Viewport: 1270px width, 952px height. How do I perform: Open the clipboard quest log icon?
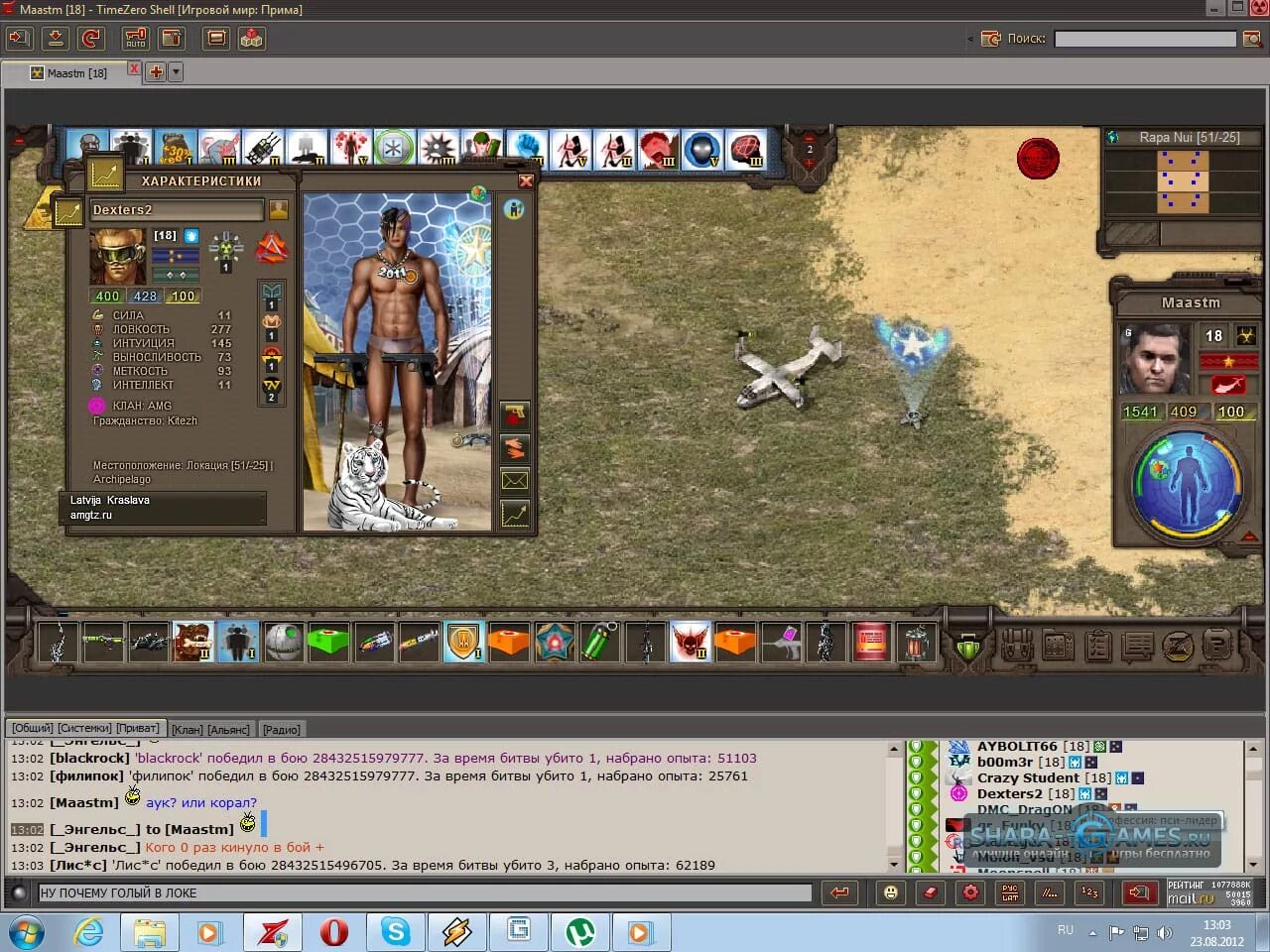[1097, 646]
